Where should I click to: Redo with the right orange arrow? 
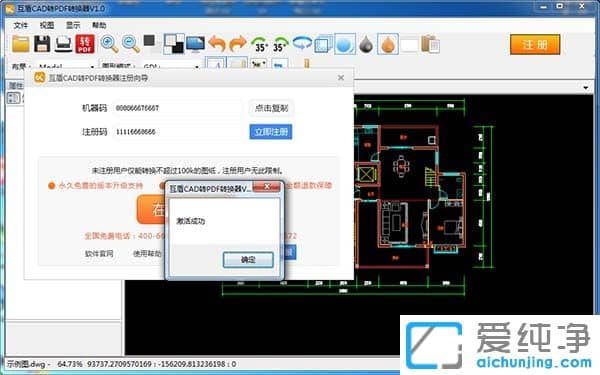(238, 44)
